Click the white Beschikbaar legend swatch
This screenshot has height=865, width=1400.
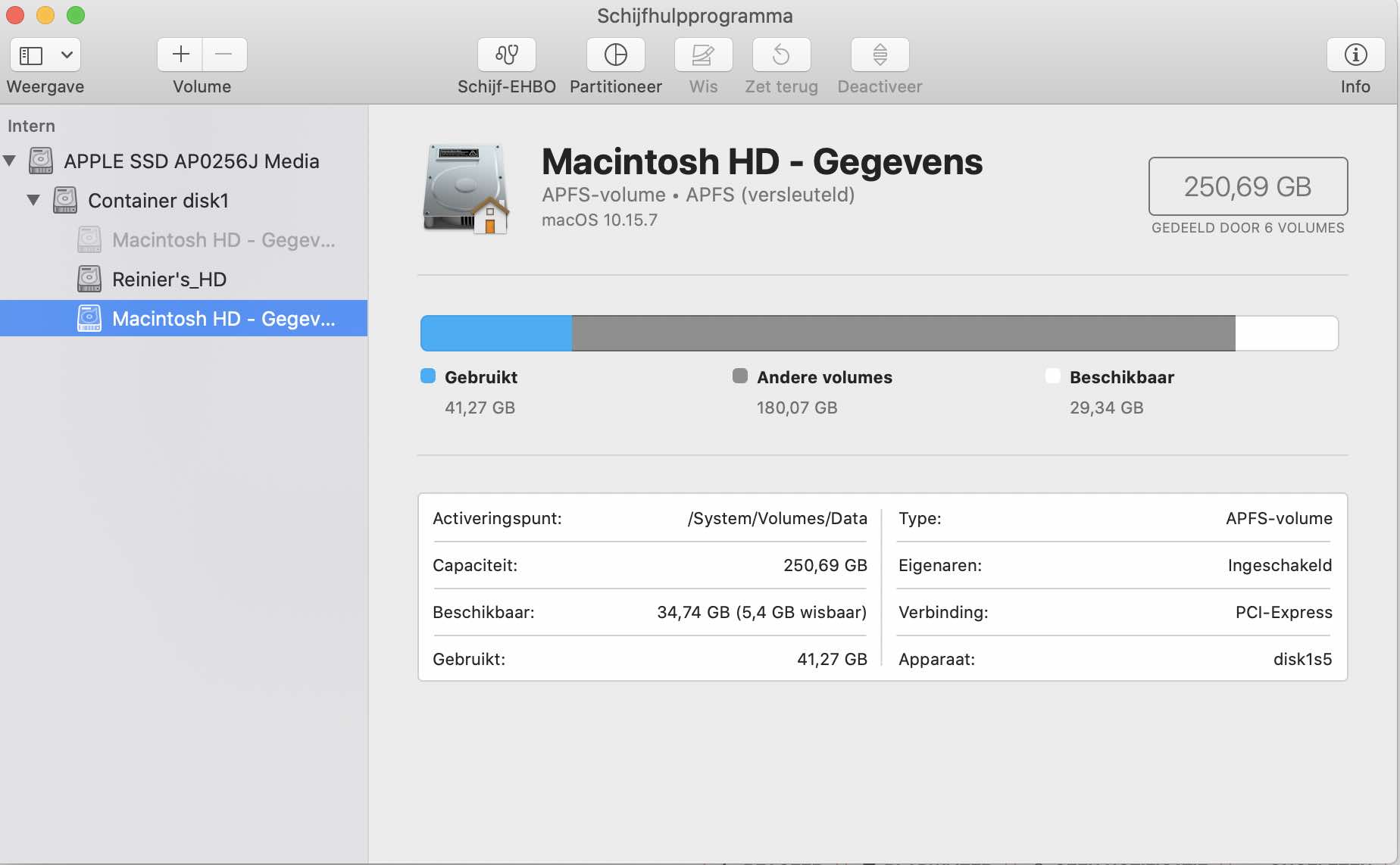point(1053,376)
